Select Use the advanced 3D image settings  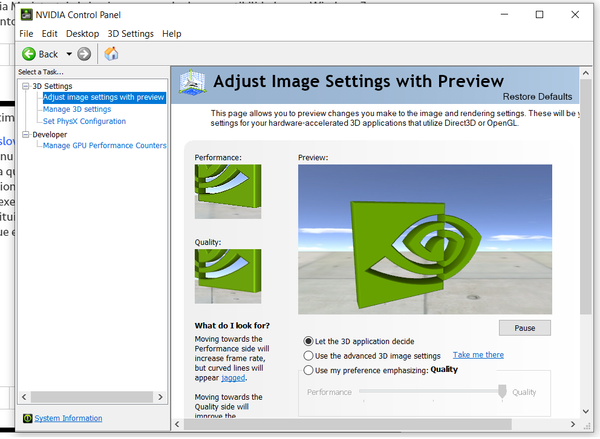(308, 356)
